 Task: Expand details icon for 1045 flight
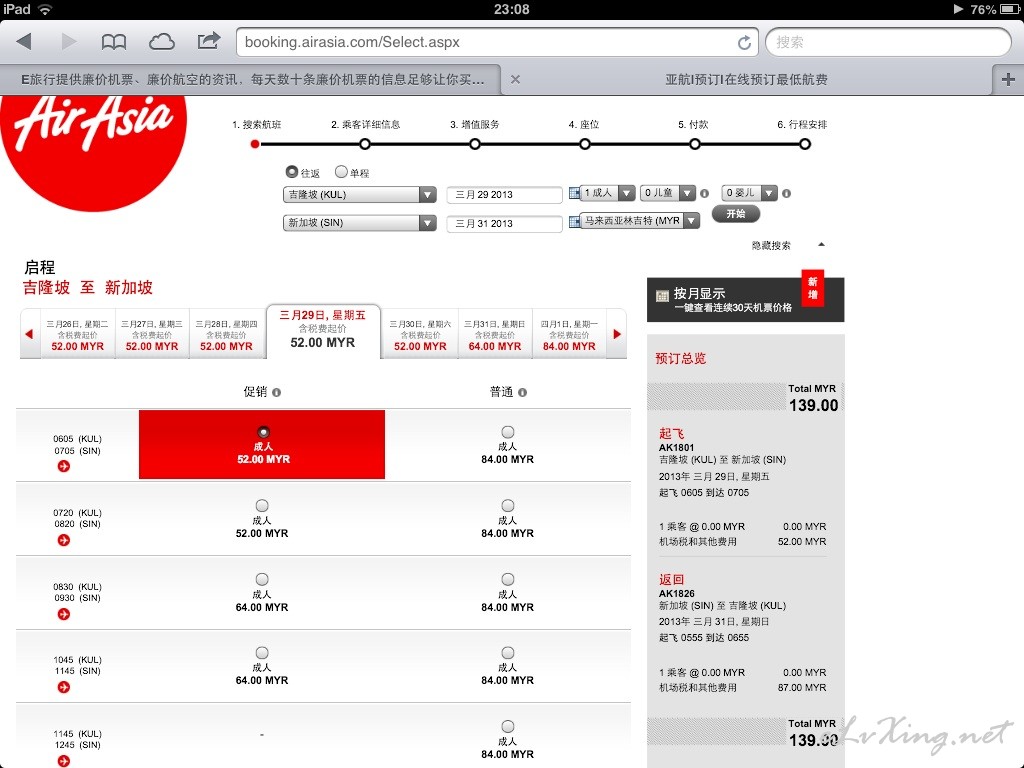64,687
